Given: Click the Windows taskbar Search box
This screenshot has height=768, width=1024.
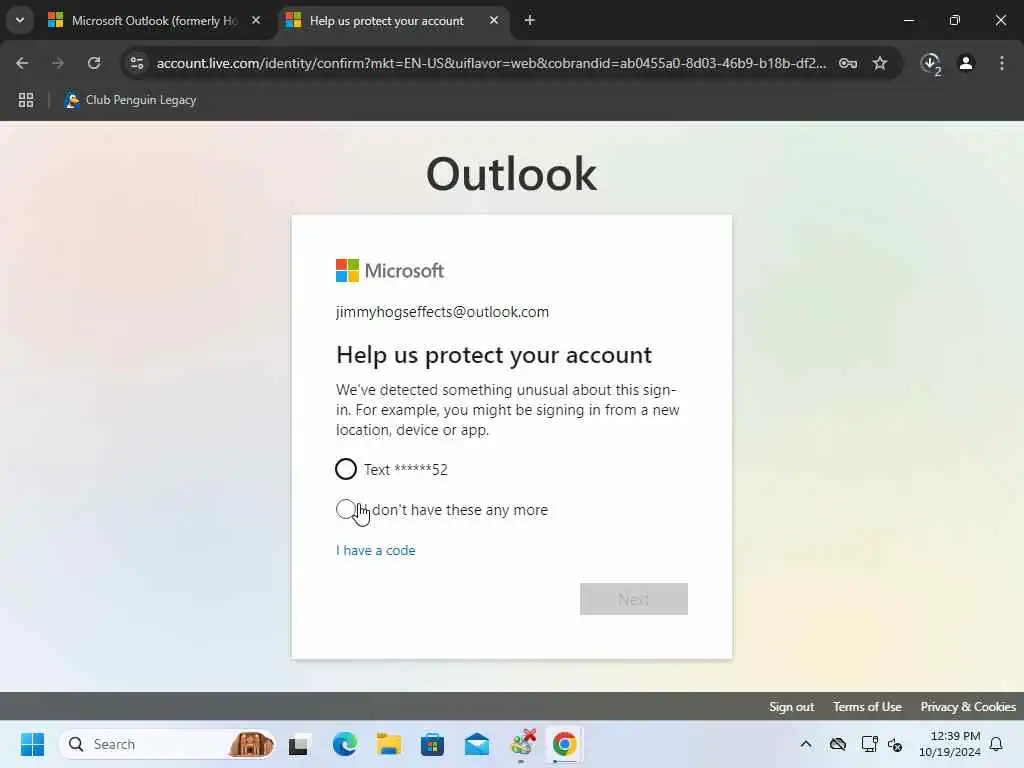Looking at the screenshot, I should (x=167, y=744).
